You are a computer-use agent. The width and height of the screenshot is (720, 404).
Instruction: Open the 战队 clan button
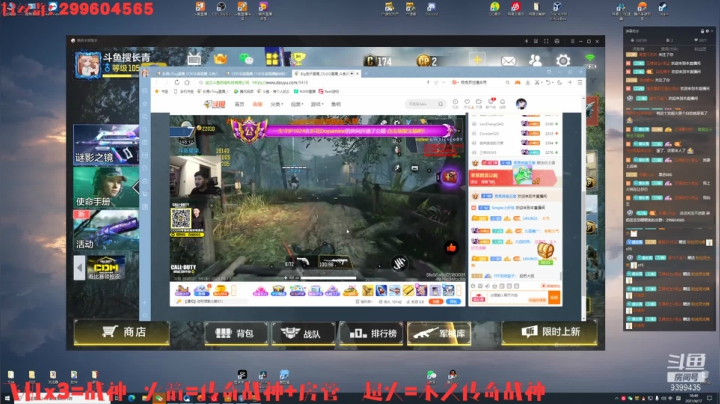303,333
